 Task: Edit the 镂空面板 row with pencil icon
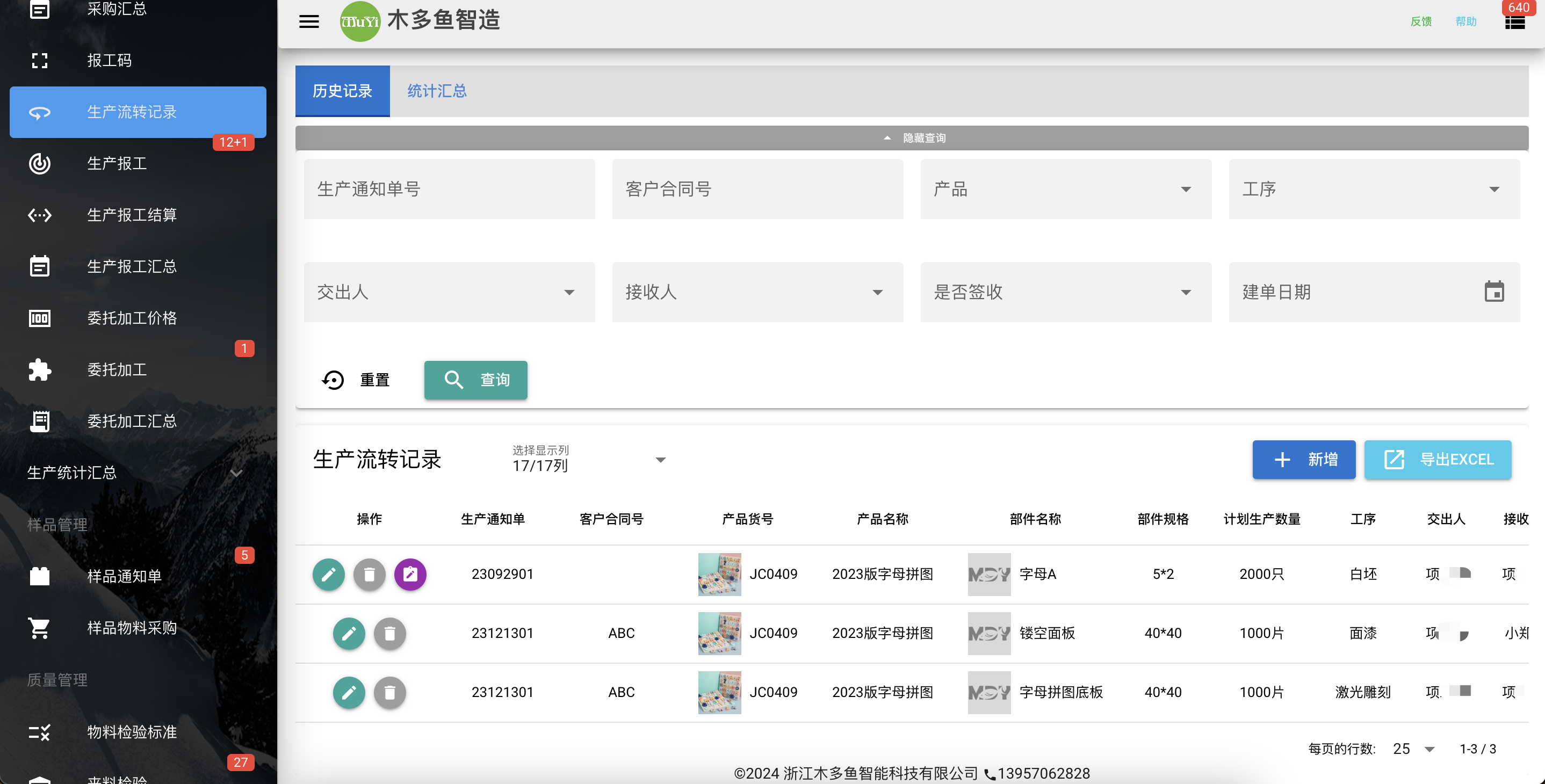coord(349,633)
